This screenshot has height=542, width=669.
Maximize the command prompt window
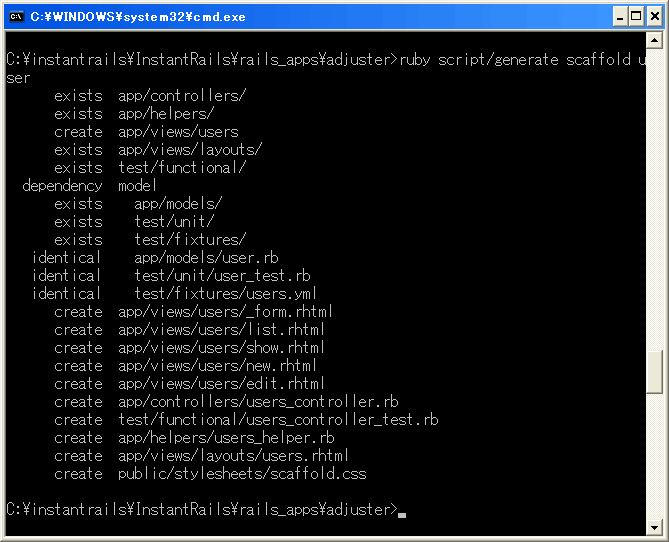pyautogui.click(x=636, y=17)
